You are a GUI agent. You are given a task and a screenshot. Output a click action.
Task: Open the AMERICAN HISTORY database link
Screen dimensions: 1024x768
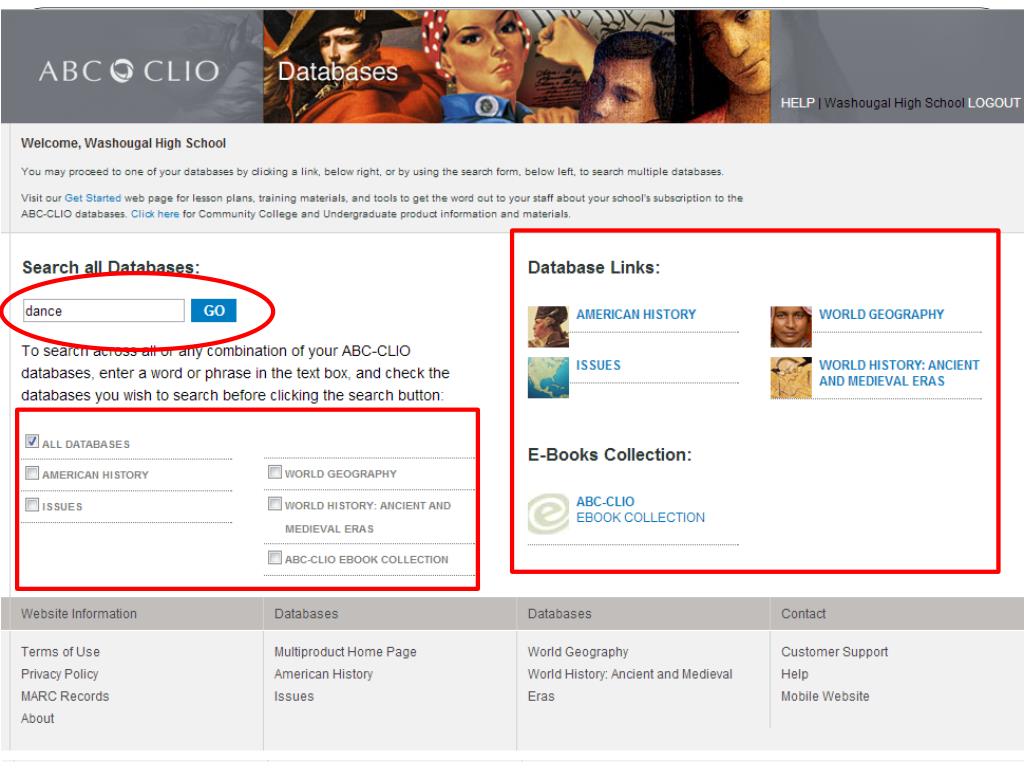[636, 314]
